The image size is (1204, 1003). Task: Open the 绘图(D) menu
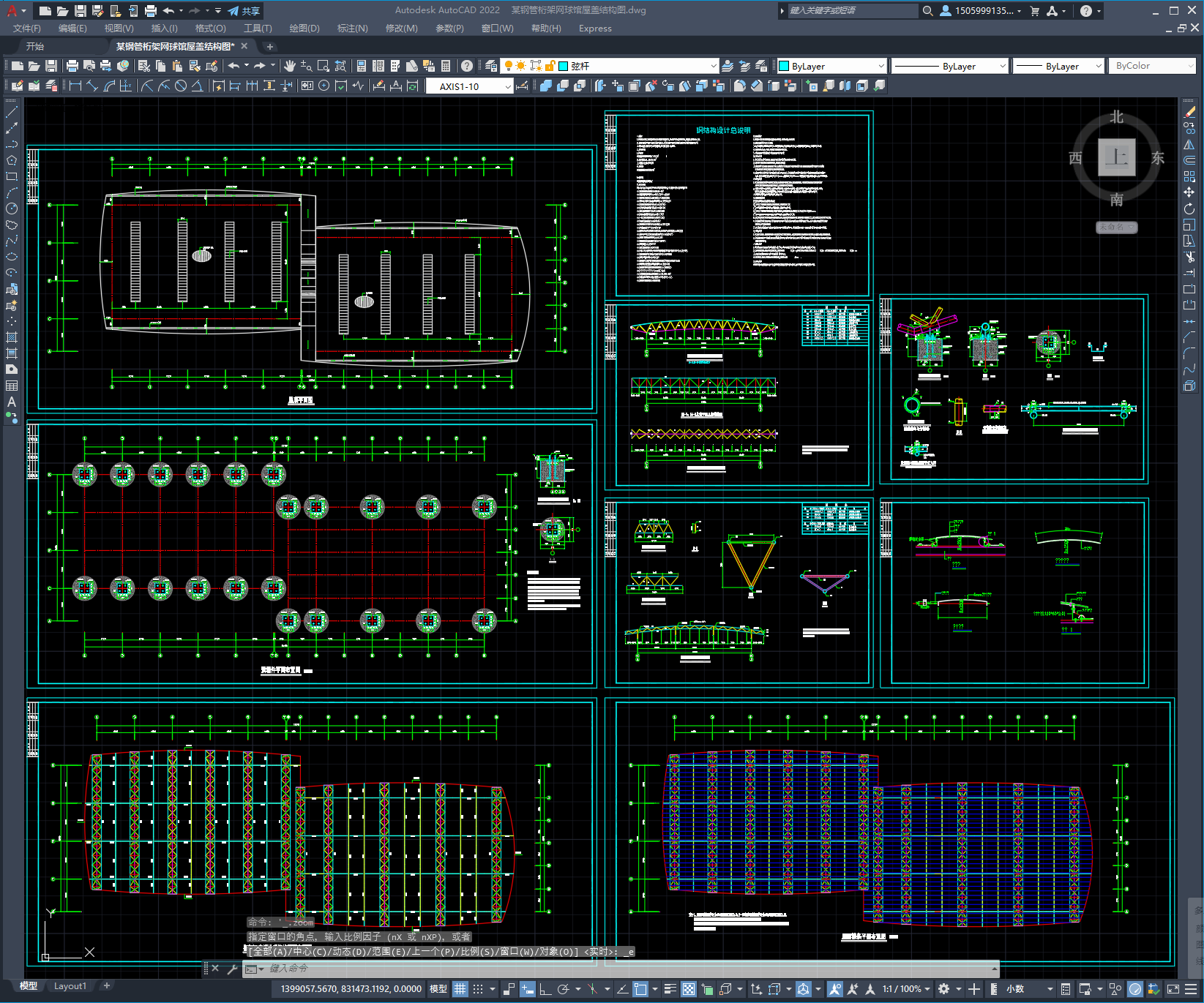pos(304,29)
